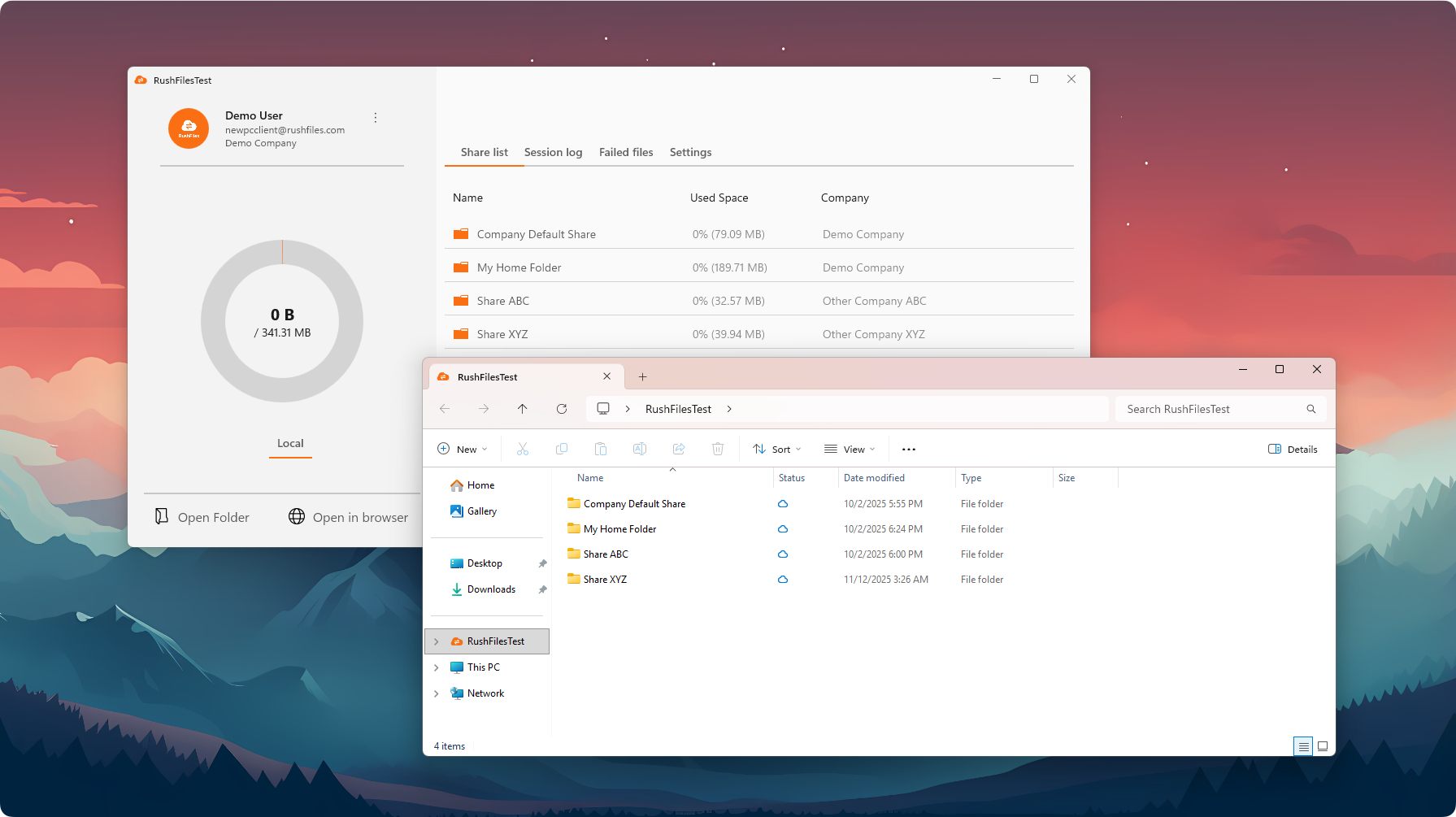The width and height of the screenshot is (1456, 817).
Task: Add a new Explorer tab with plus
Action: click(x=642, y=377)
